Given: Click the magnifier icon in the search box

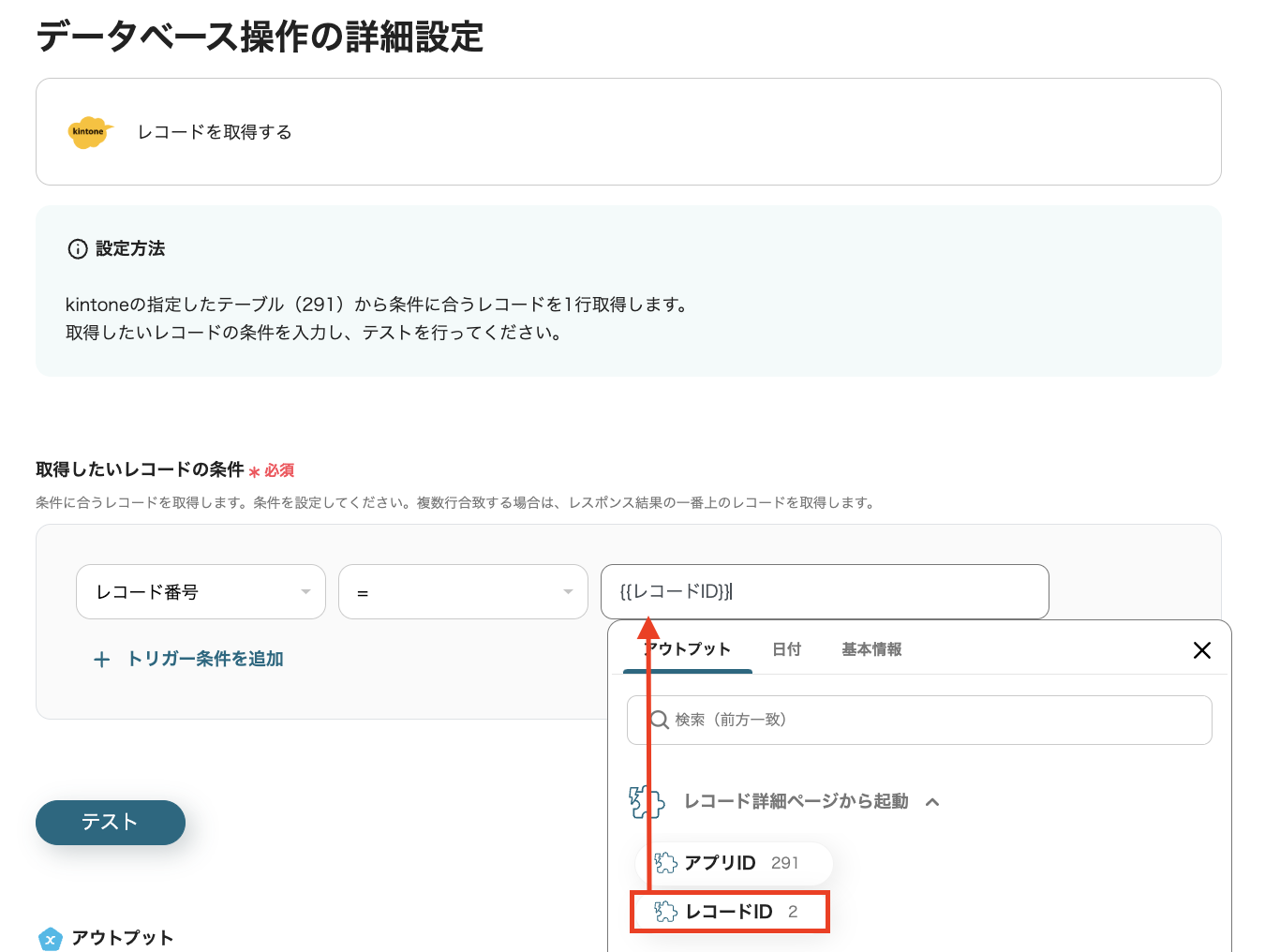Looking at the screenshot, I should 660,720.
